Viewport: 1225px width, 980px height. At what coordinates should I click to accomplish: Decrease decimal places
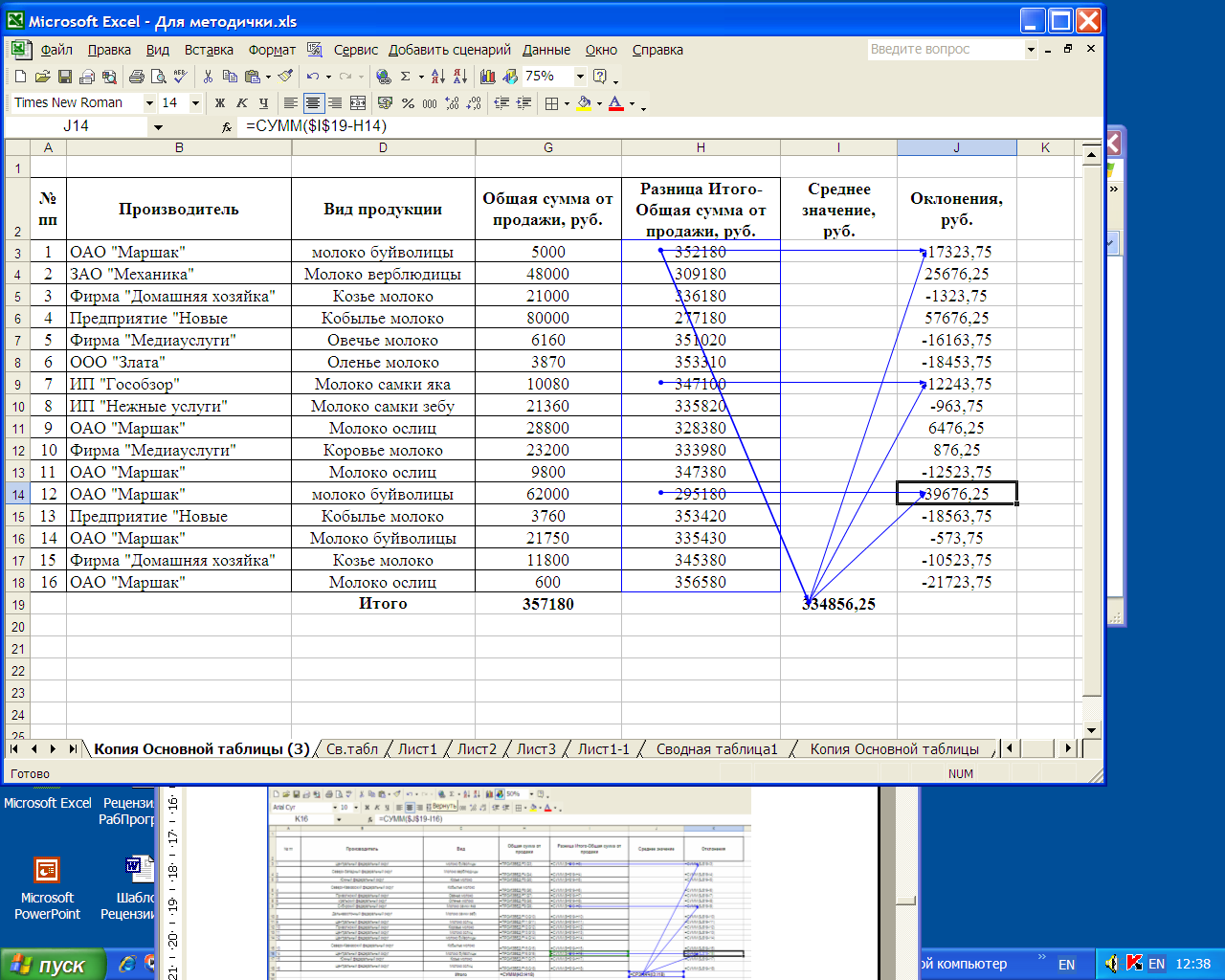tap(474, 102)
